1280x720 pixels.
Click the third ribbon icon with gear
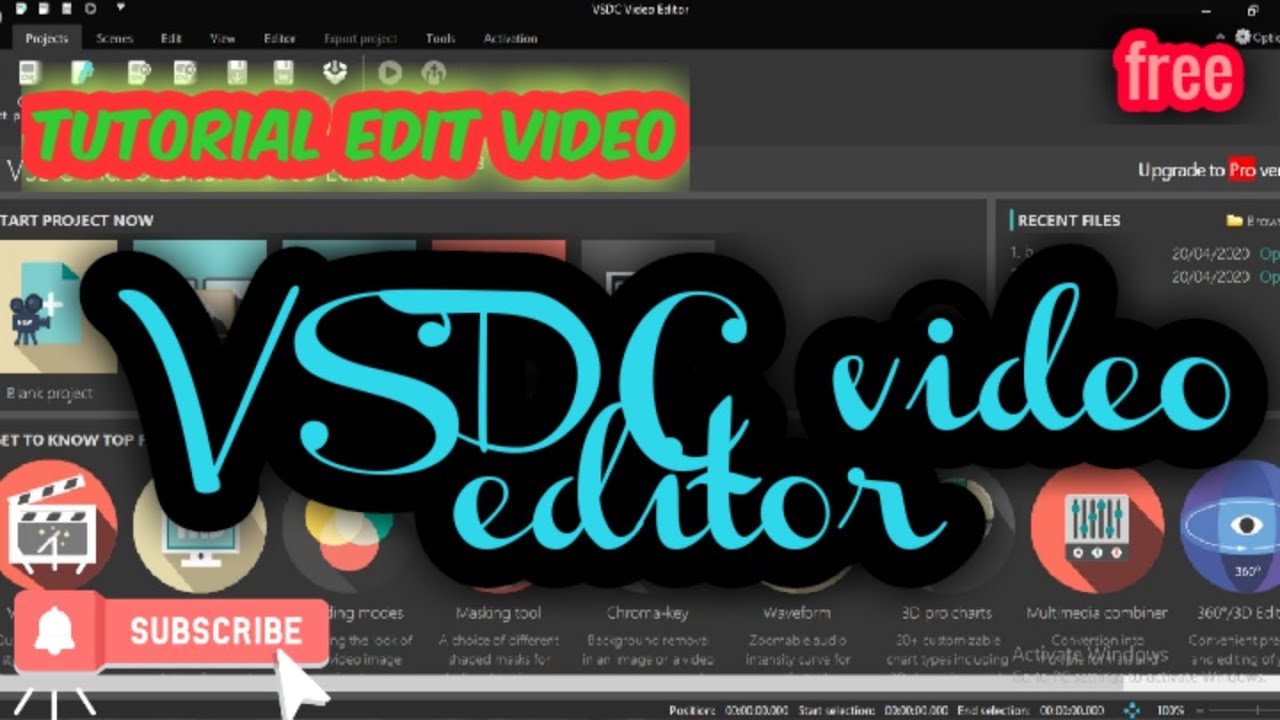(138, 72)
